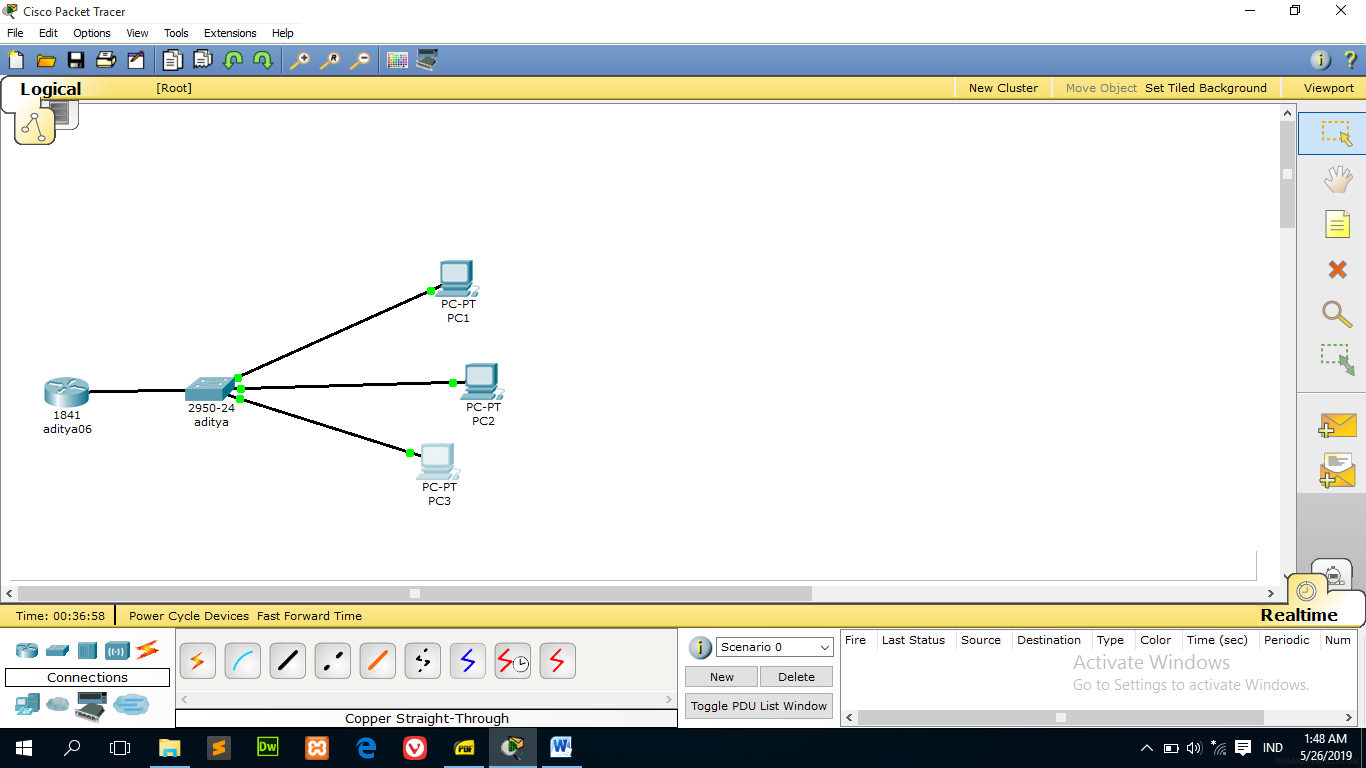Viewport: 1366px width, 768px height.
Task: Redo with the right green arrow icon
Action: pos(263,60)
